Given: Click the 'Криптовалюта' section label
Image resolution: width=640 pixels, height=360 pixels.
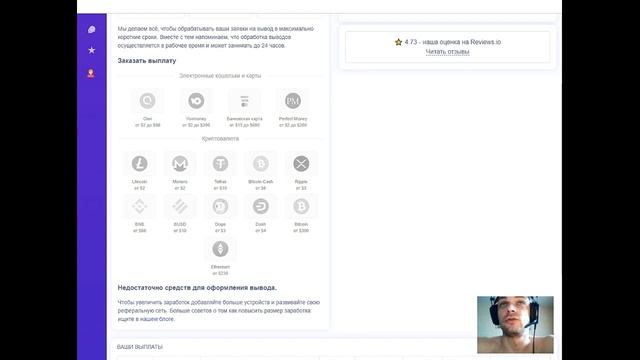Looking at the screenshot, I should (x=220, y=139).
